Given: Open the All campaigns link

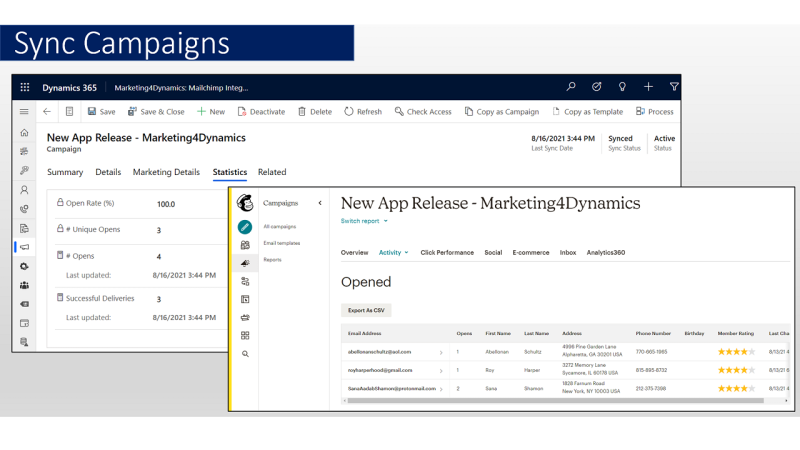Looking at the screenshot, I should point(280,227).
